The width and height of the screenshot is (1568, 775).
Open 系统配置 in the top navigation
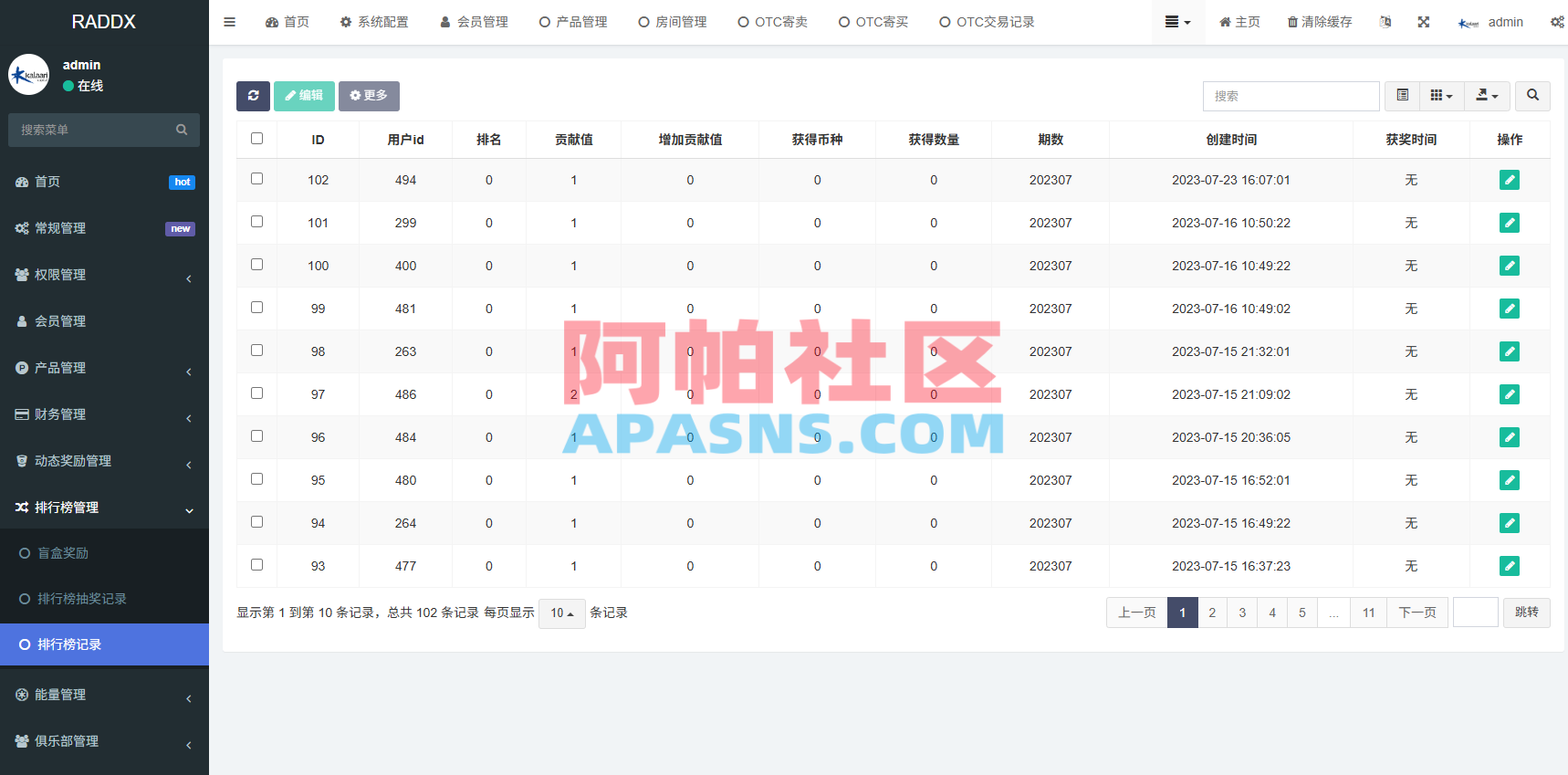(x=374, y=22)
